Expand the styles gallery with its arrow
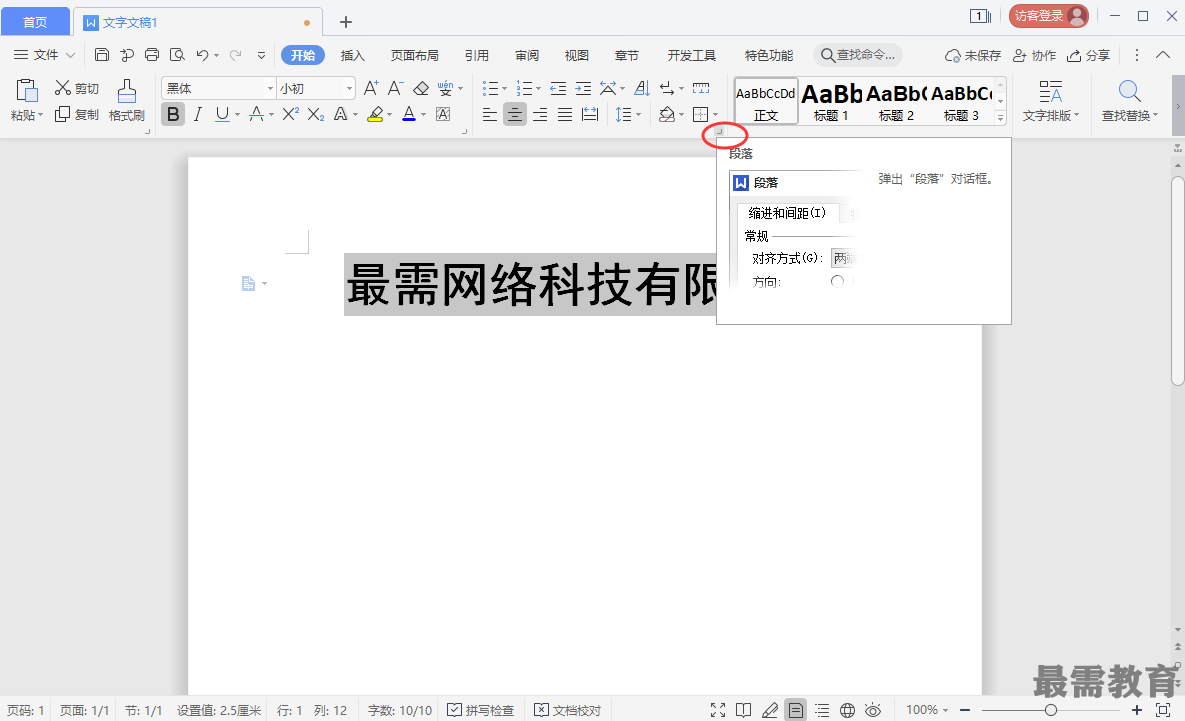The width and height of the screenshot is (1185, 721). 1001,117
